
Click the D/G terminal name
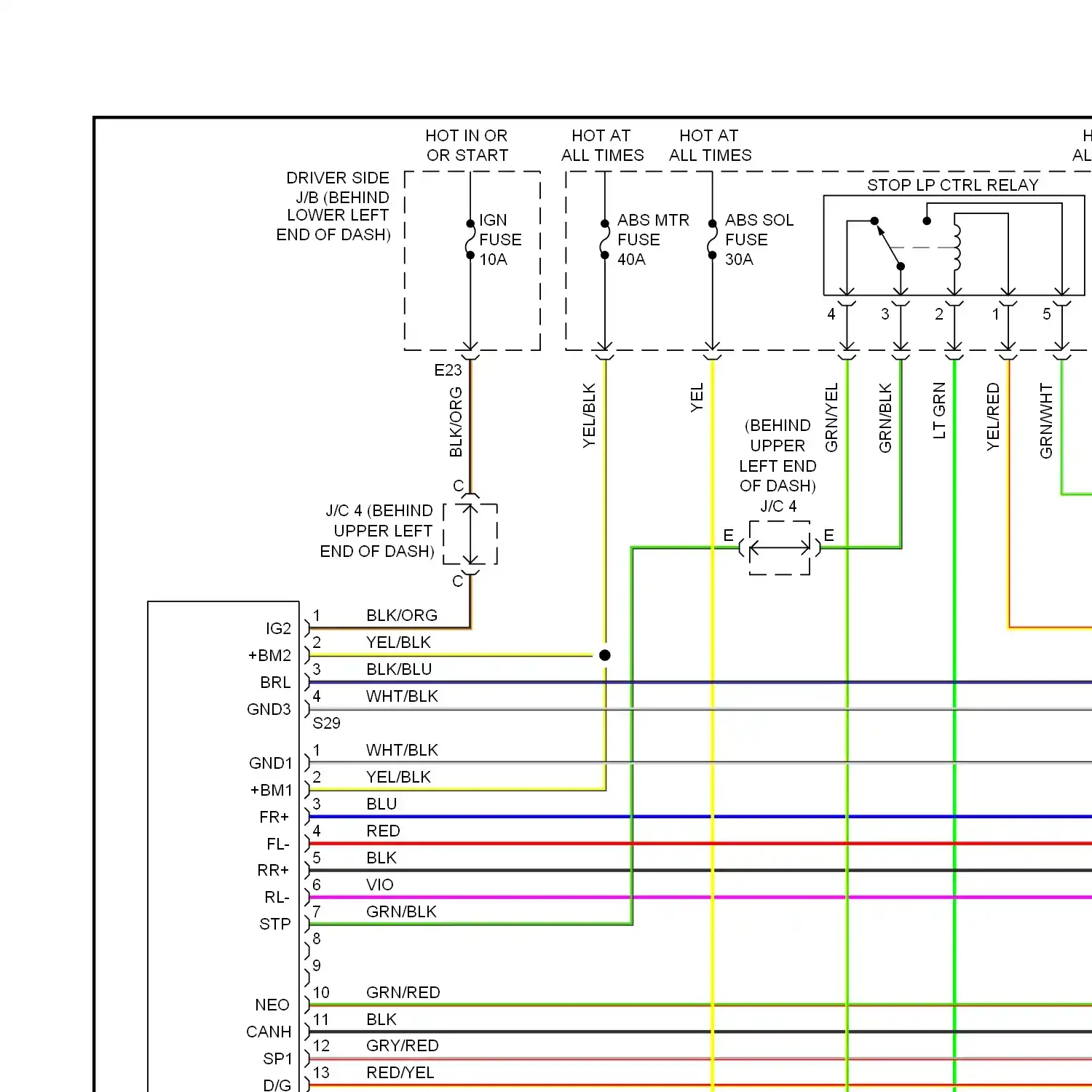[x=277, y=1085]
